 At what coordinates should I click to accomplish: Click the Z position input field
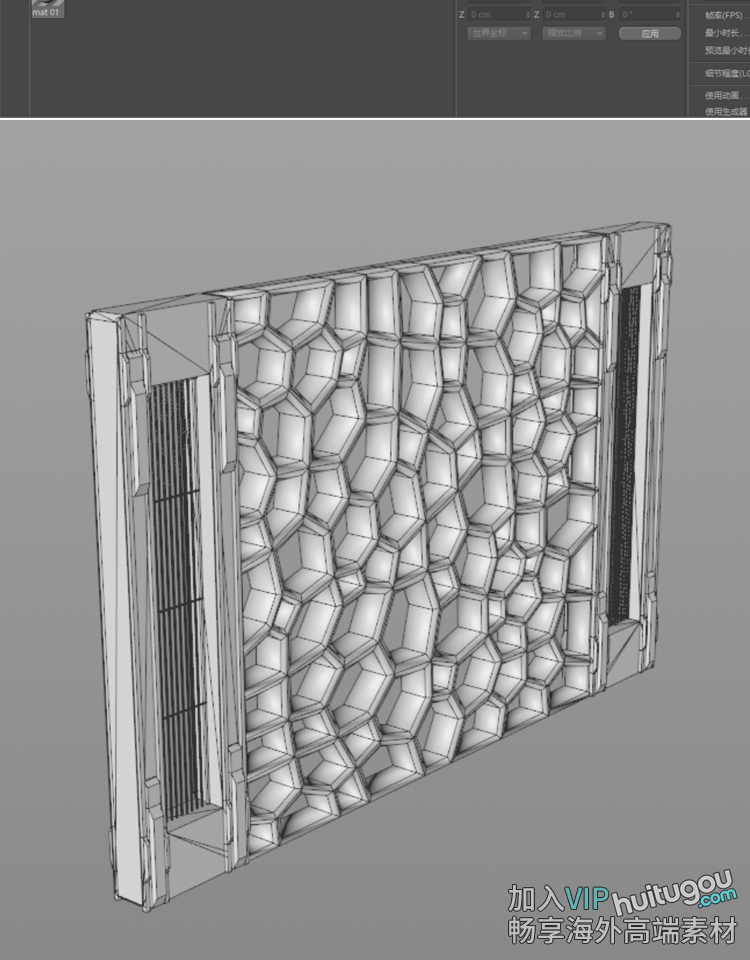[x=493, y=15]
